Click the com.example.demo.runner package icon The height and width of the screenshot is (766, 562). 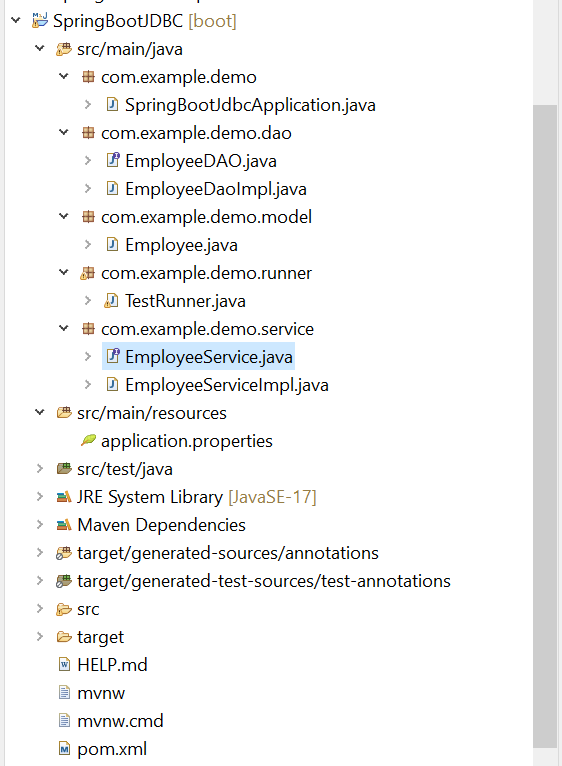[87, 273]
